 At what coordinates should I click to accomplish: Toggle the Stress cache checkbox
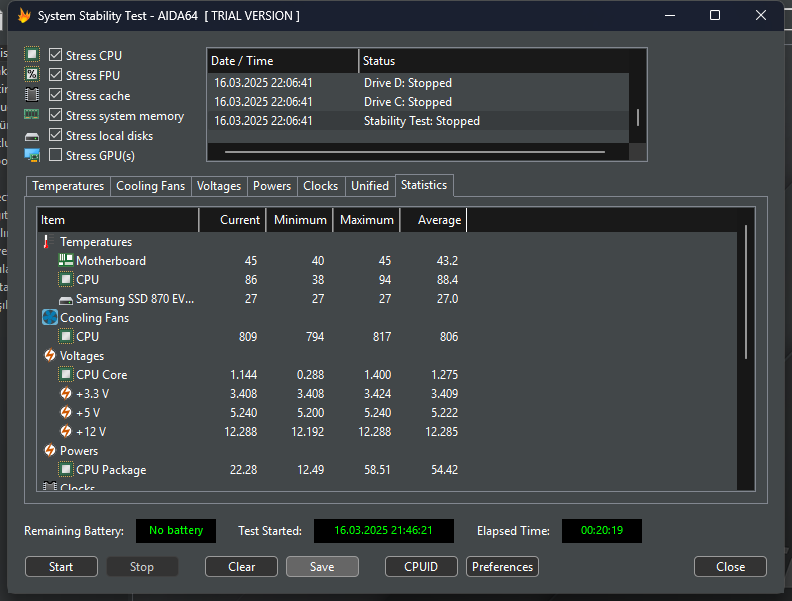click(56, 95)
